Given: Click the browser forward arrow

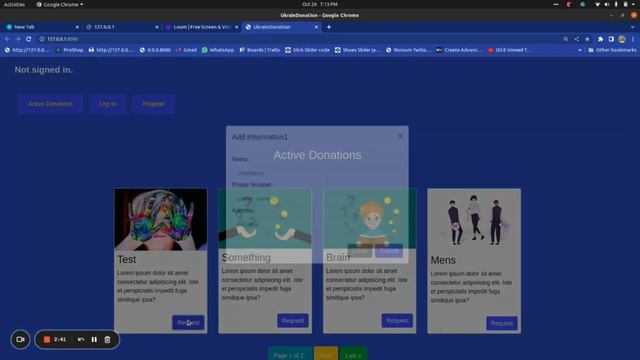Looking at the screenshot, I should click(x=18, y=39).
